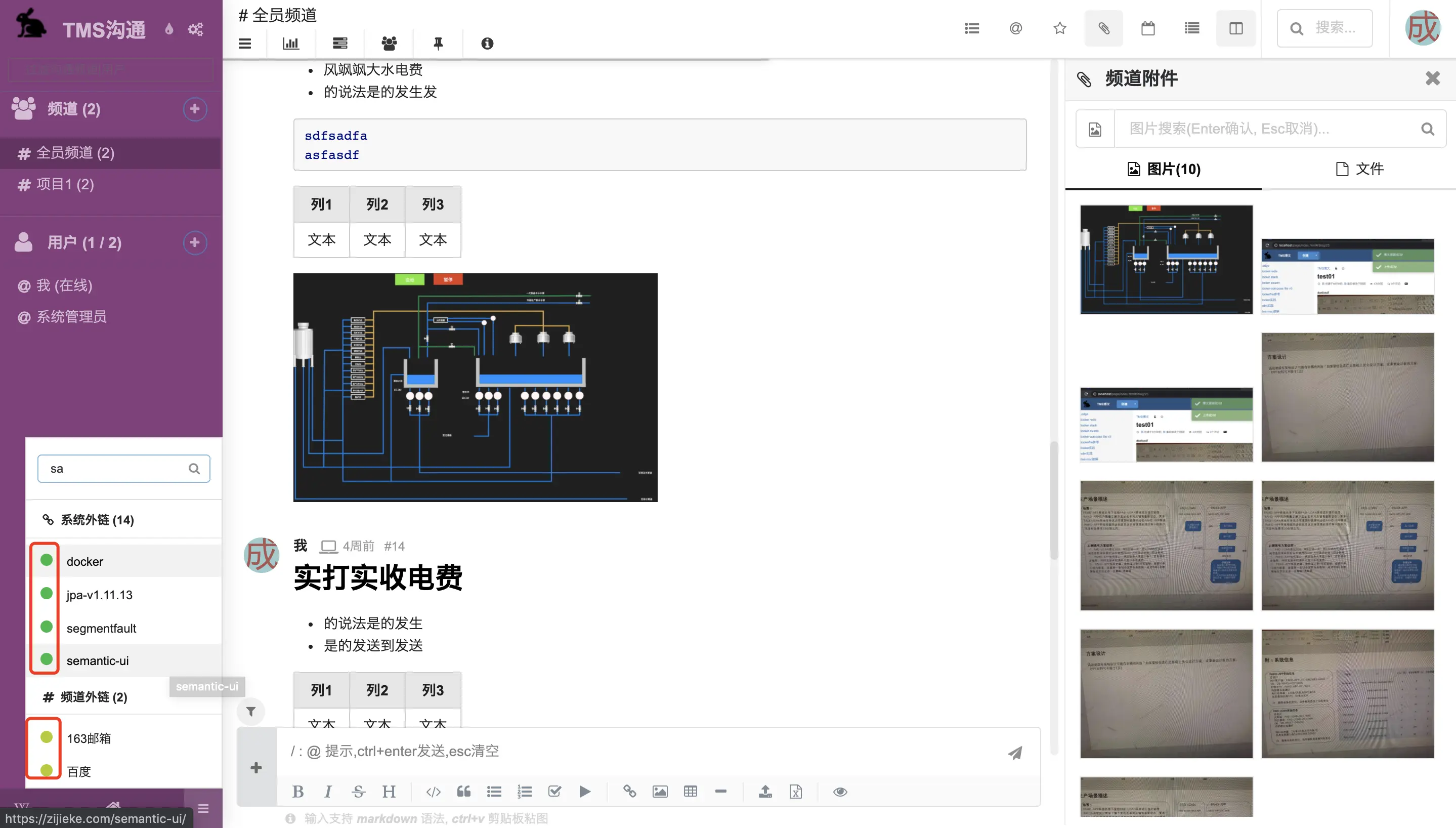Click the image search mode icon in attachments panel
The height and width of the screenshot is (828, 1456).
pyautogui.click(x=1095, y=129)
